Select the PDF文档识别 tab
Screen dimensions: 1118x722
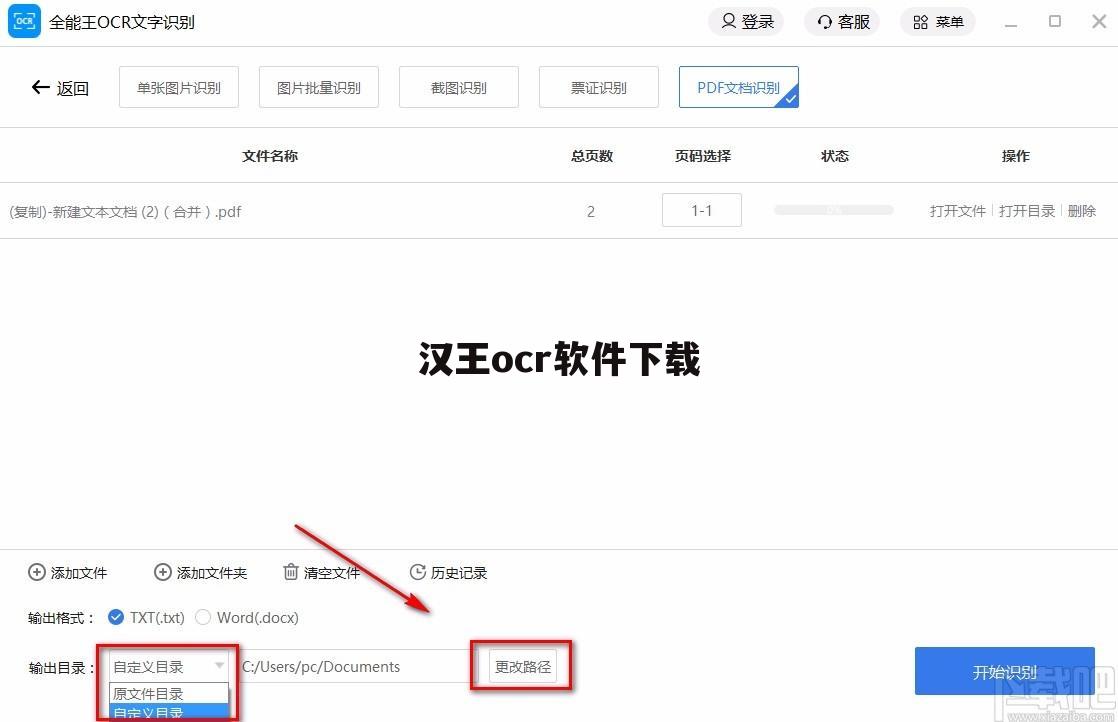coord(739,88)
